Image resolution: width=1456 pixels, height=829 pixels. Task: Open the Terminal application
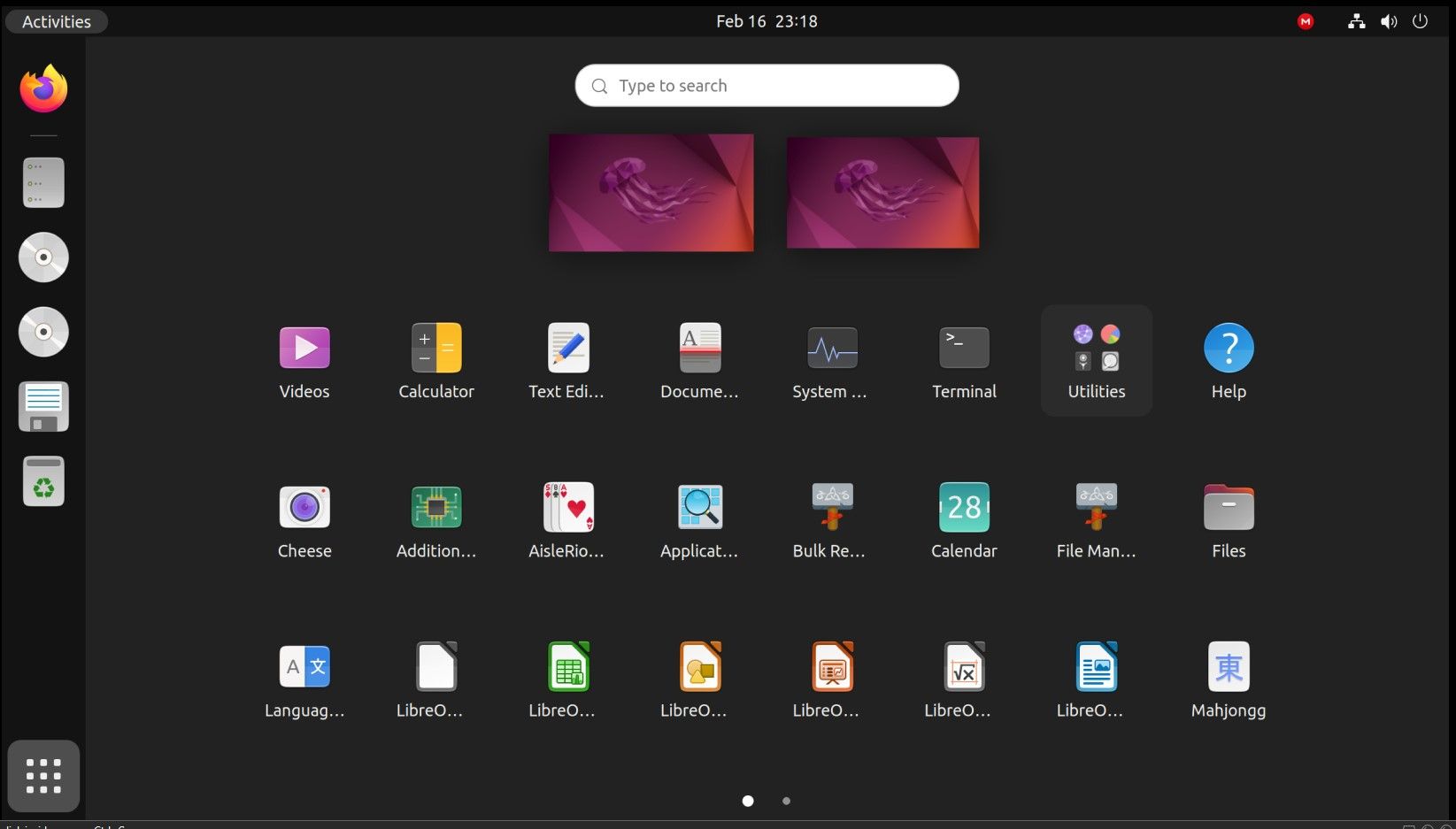point(963,348)
